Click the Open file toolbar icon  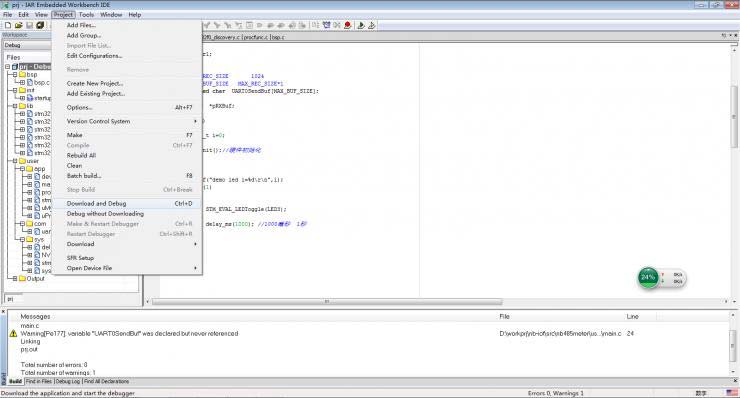tap(18, 25)
